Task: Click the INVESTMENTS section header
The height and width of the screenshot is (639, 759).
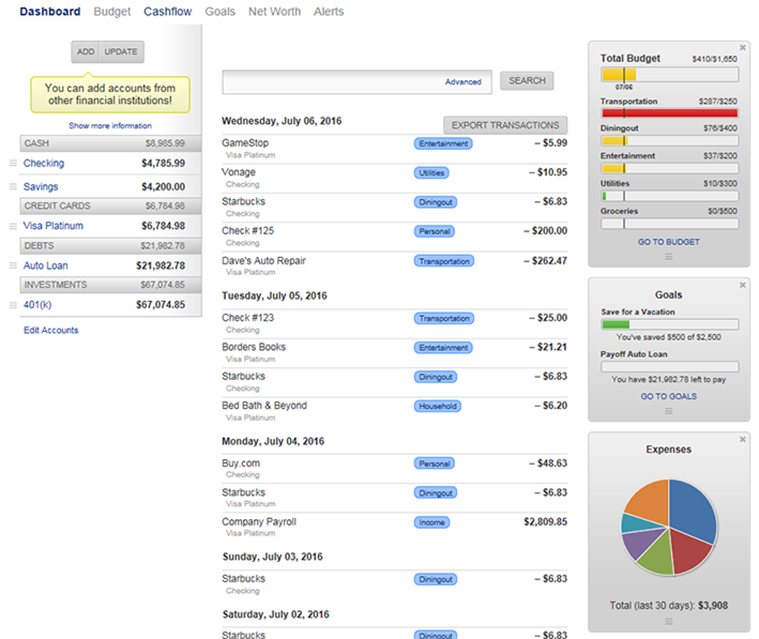Action: [x=110, y=285]
